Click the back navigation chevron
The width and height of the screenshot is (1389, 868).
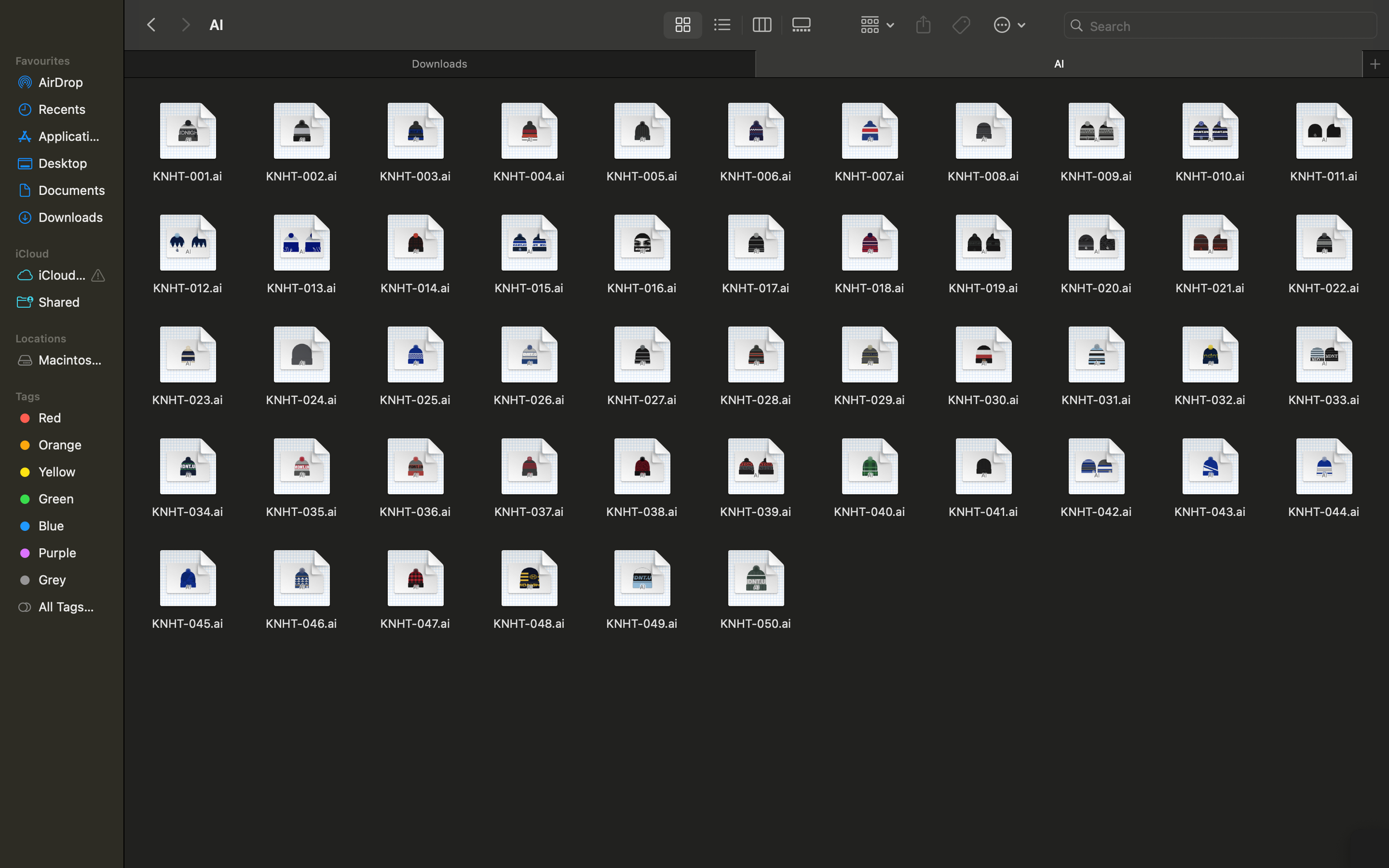coord(151,24)
